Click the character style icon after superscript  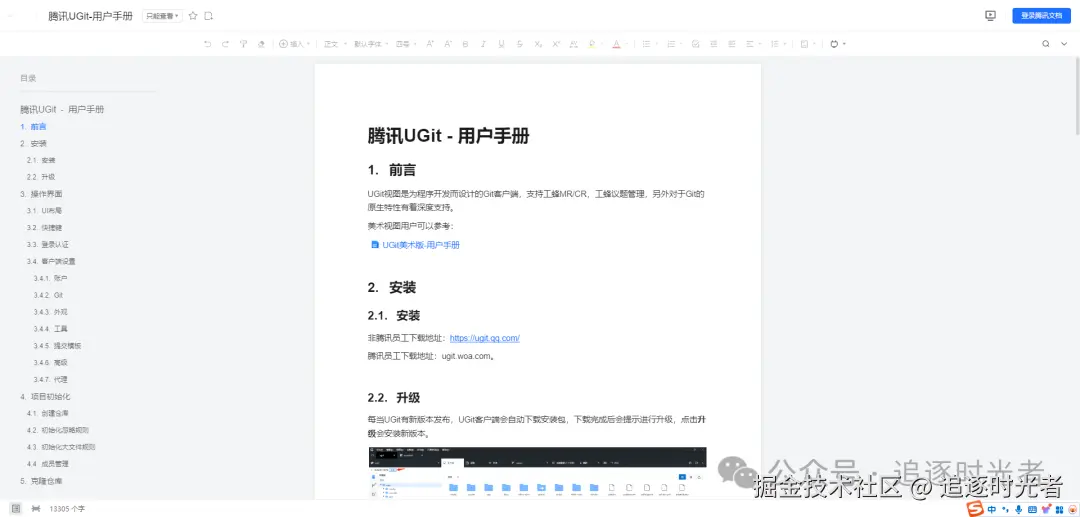click(574, 44)
